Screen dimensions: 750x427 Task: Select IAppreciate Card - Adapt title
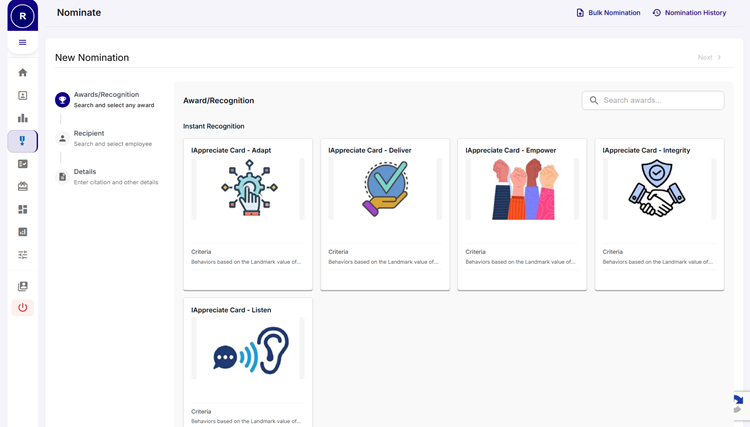pos(231,150)
